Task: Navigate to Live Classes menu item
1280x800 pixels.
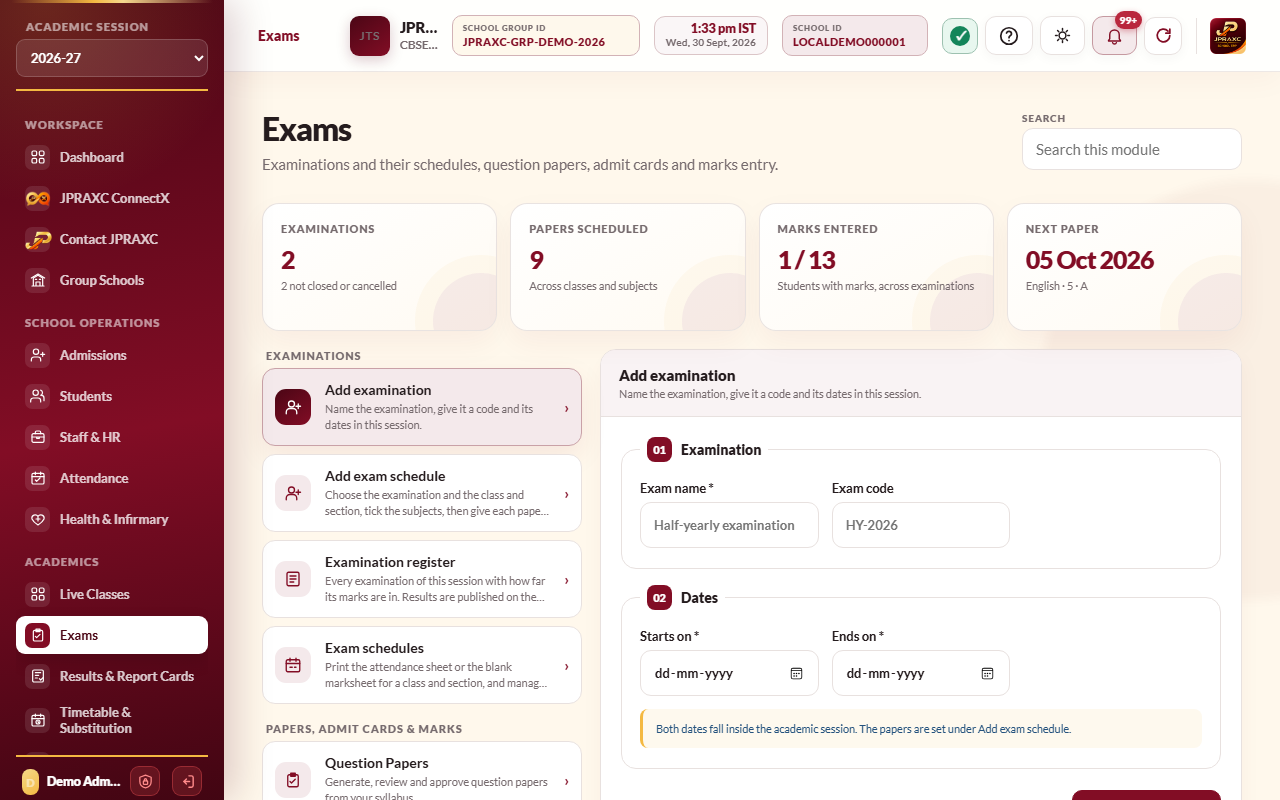Action: click(x=112, y=594)
